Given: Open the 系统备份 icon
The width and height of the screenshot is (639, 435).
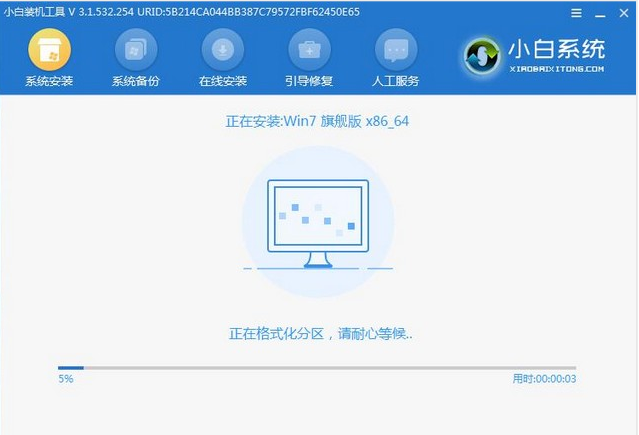Looking at the screenshot, I should [136, 50].
